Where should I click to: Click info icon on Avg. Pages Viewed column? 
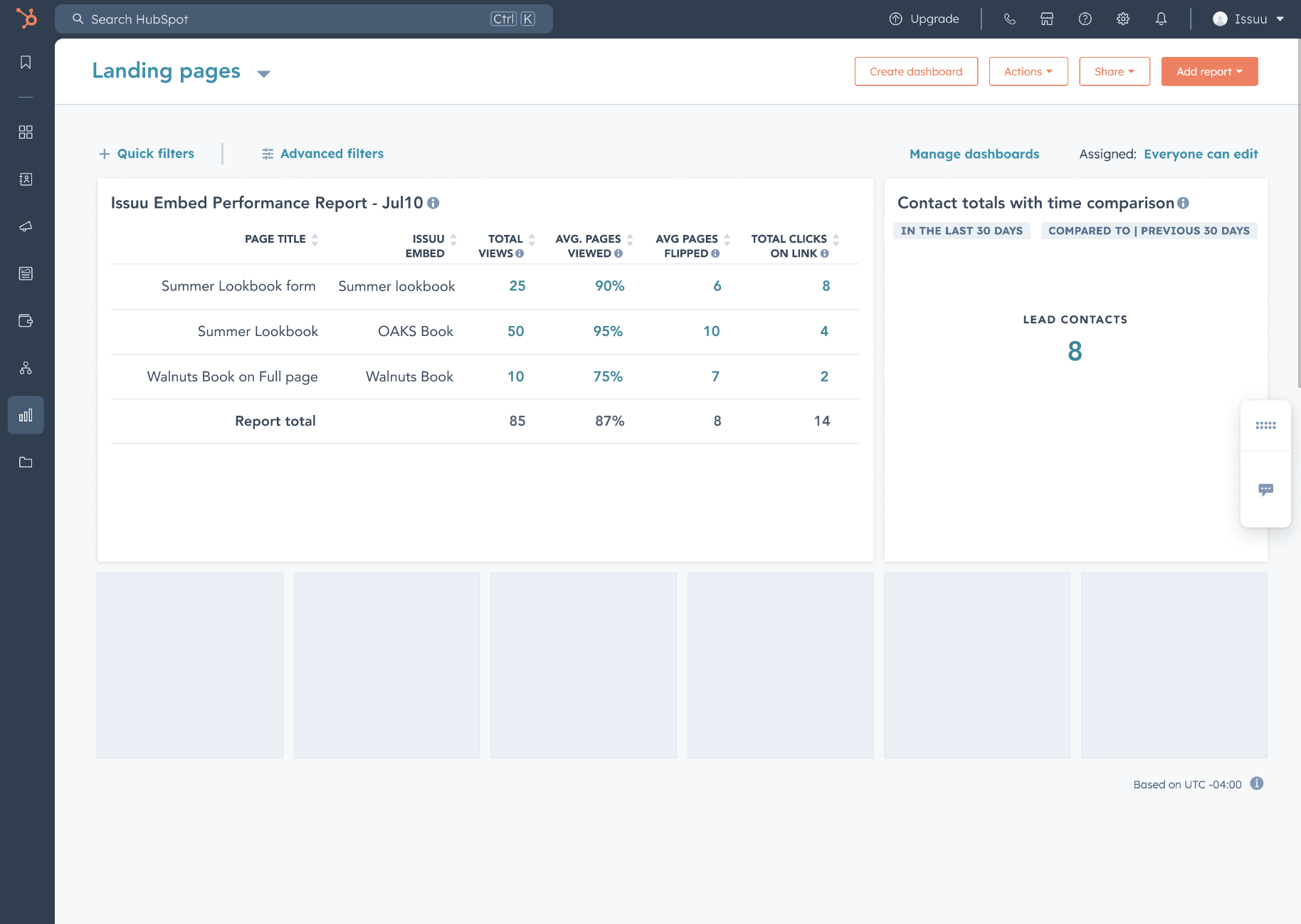[618, 253]
